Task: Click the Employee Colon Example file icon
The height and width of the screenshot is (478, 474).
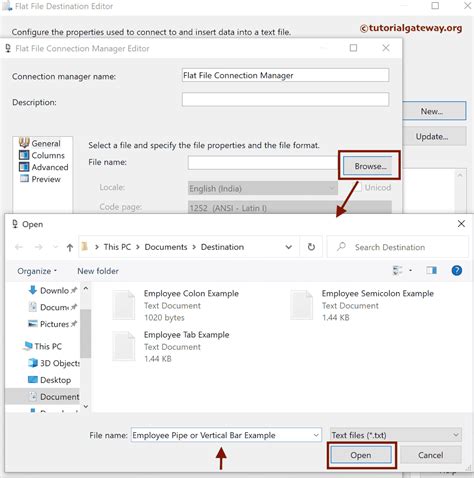Action: 124,305
